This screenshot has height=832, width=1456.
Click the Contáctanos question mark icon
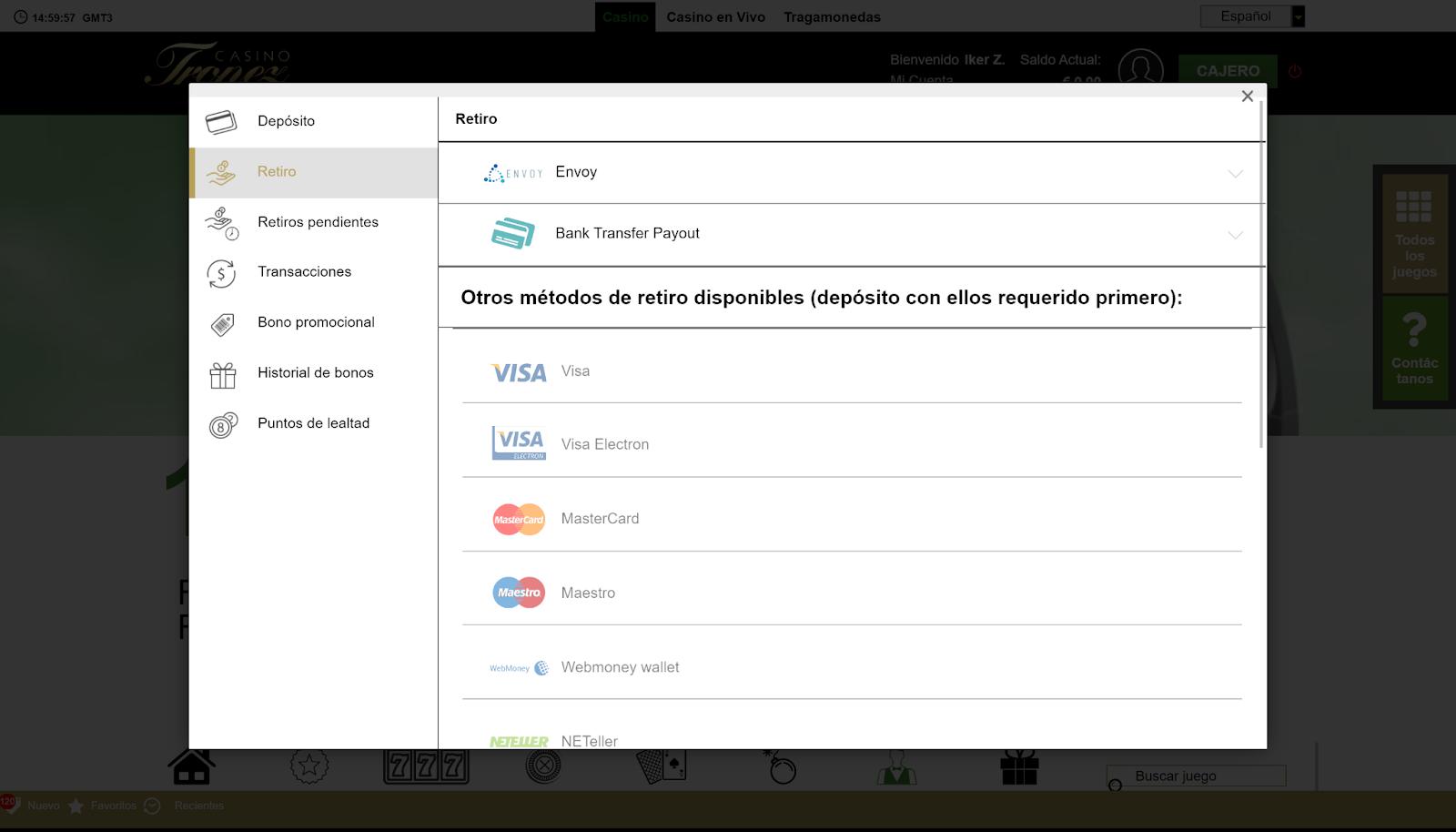1414,330
